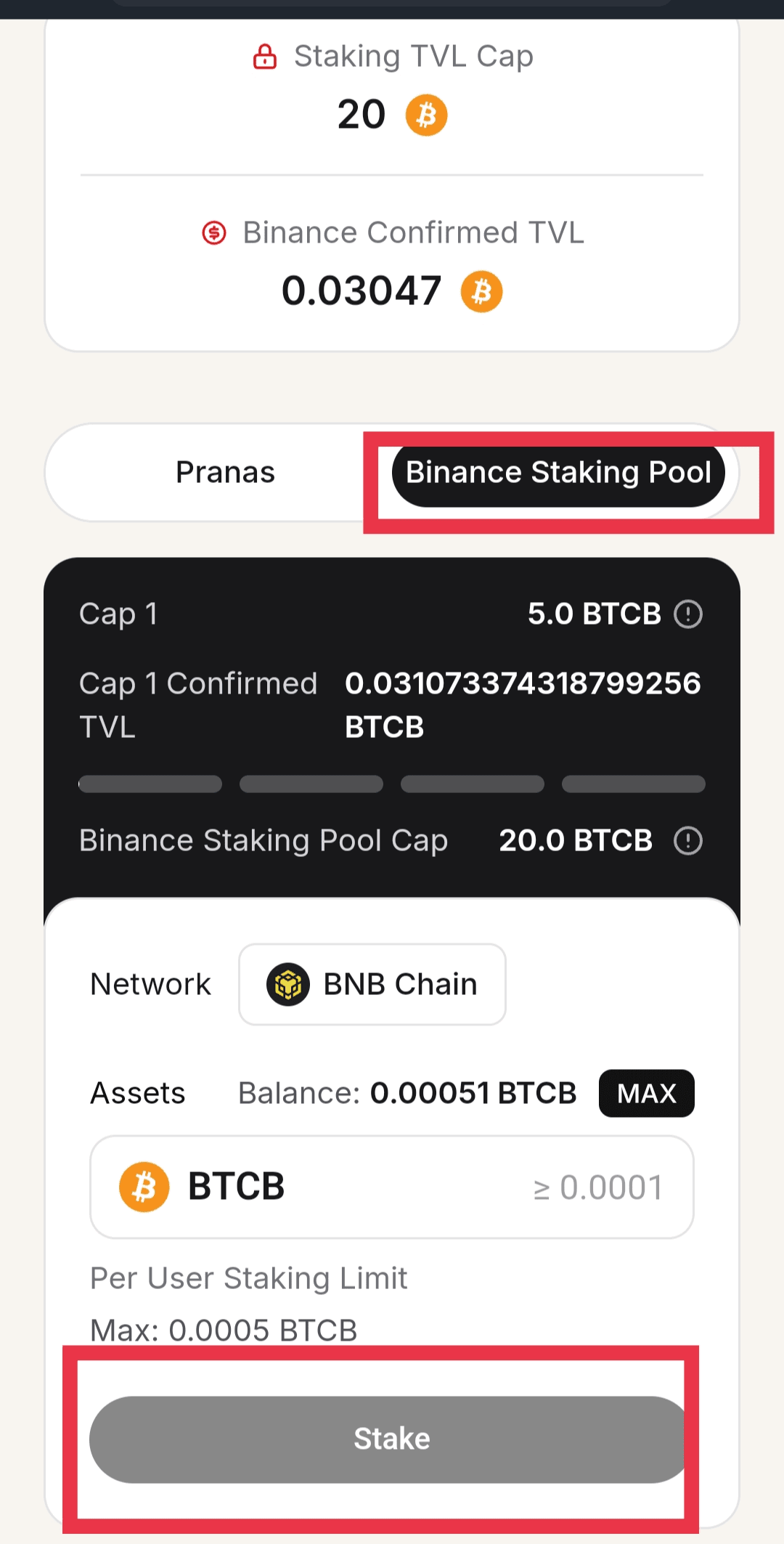Open info icon beside 20.0 BTCB pool cap
784x1544 pixels.
pyautogui.click(x=687, y=841)
